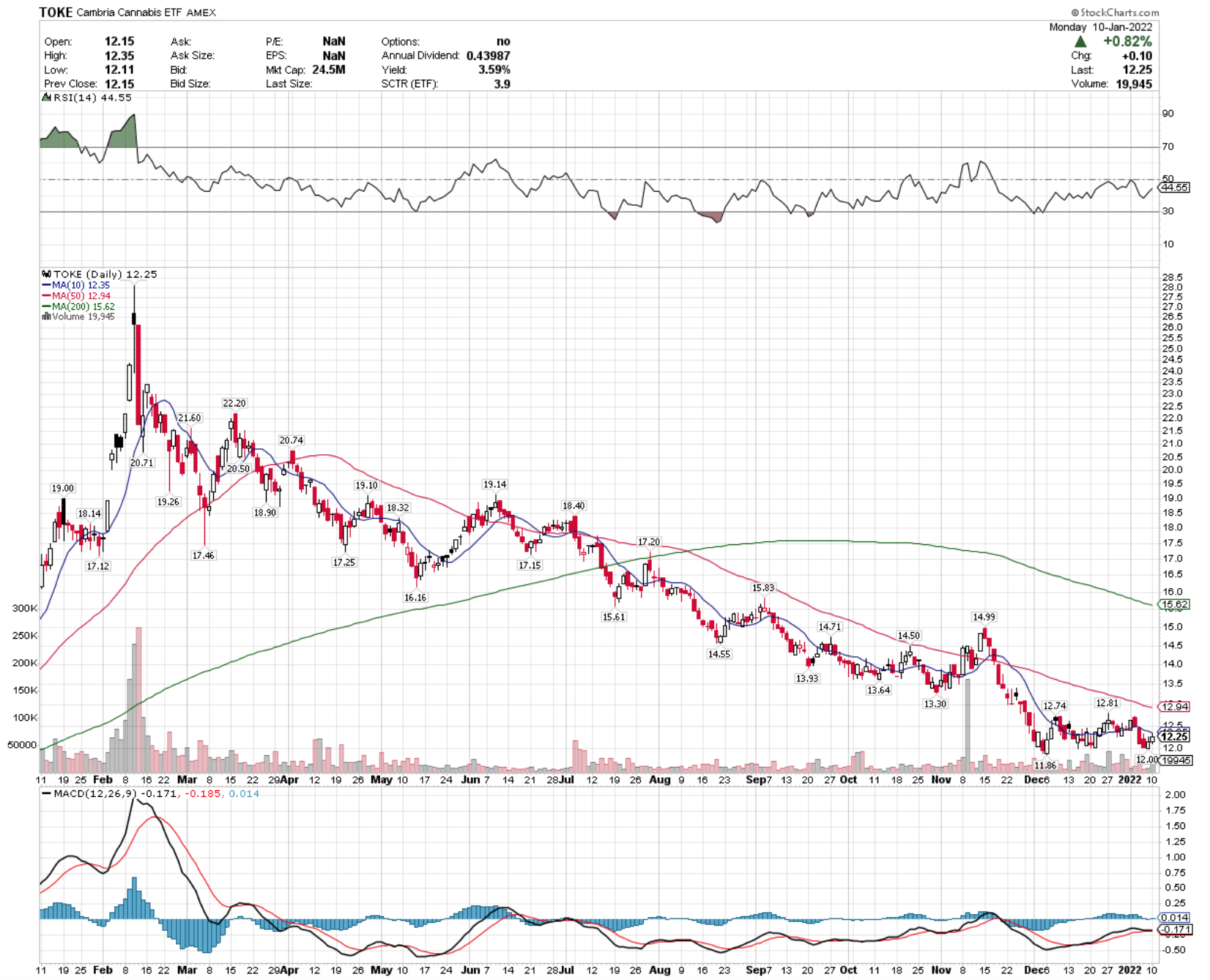Image resolution: width=1210 pixels, height=980 pixels.
Task: Click the Chg value +0.10
Action: click(x=1137, y=56)
